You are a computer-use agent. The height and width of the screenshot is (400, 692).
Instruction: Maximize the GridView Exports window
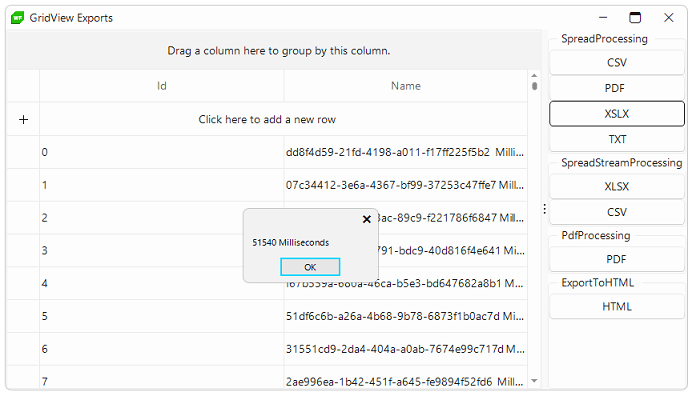coord(635,18)
